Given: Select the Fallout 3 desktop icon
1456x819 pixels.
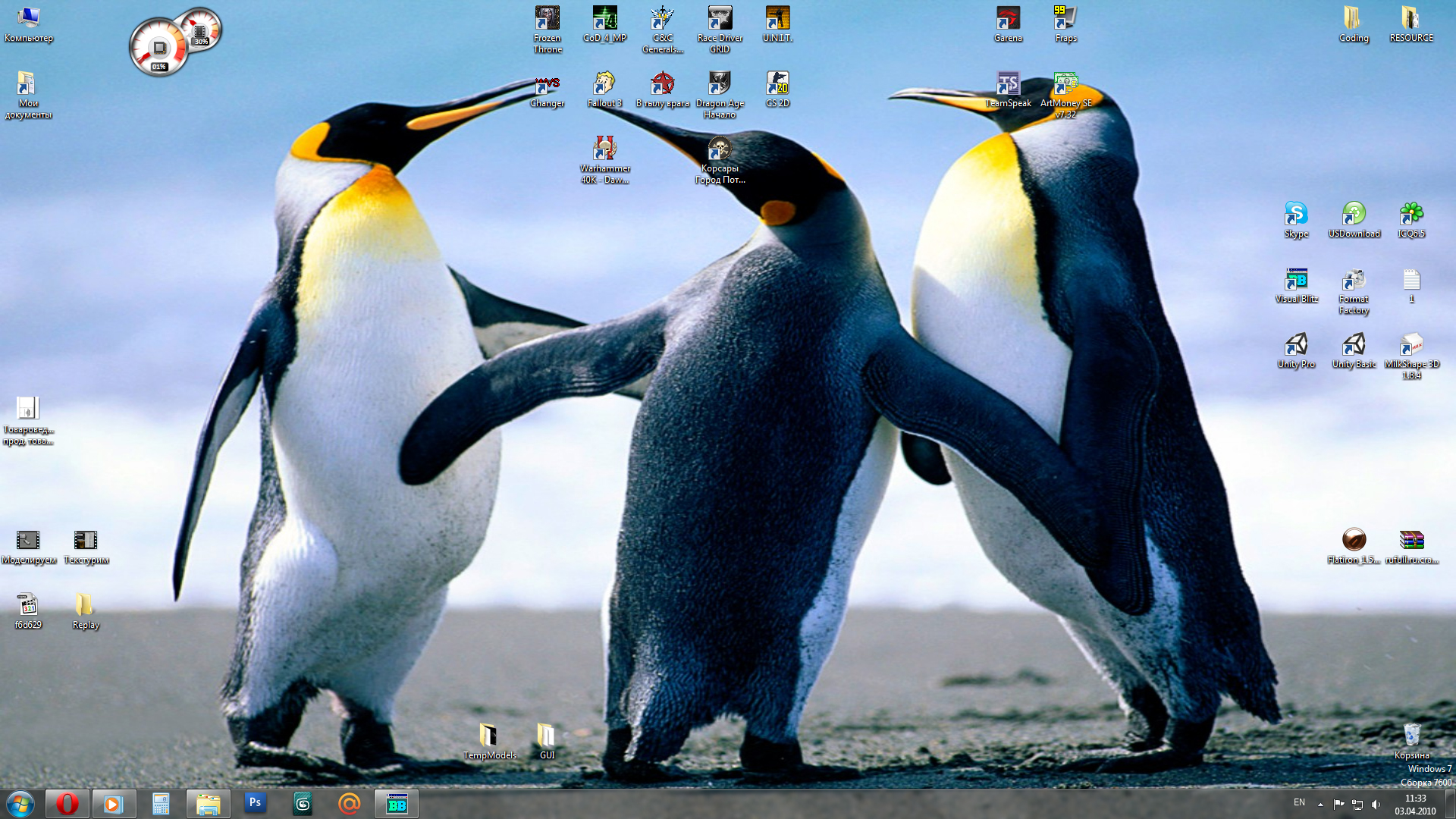Looking at the screenshot, I should 604,84.
